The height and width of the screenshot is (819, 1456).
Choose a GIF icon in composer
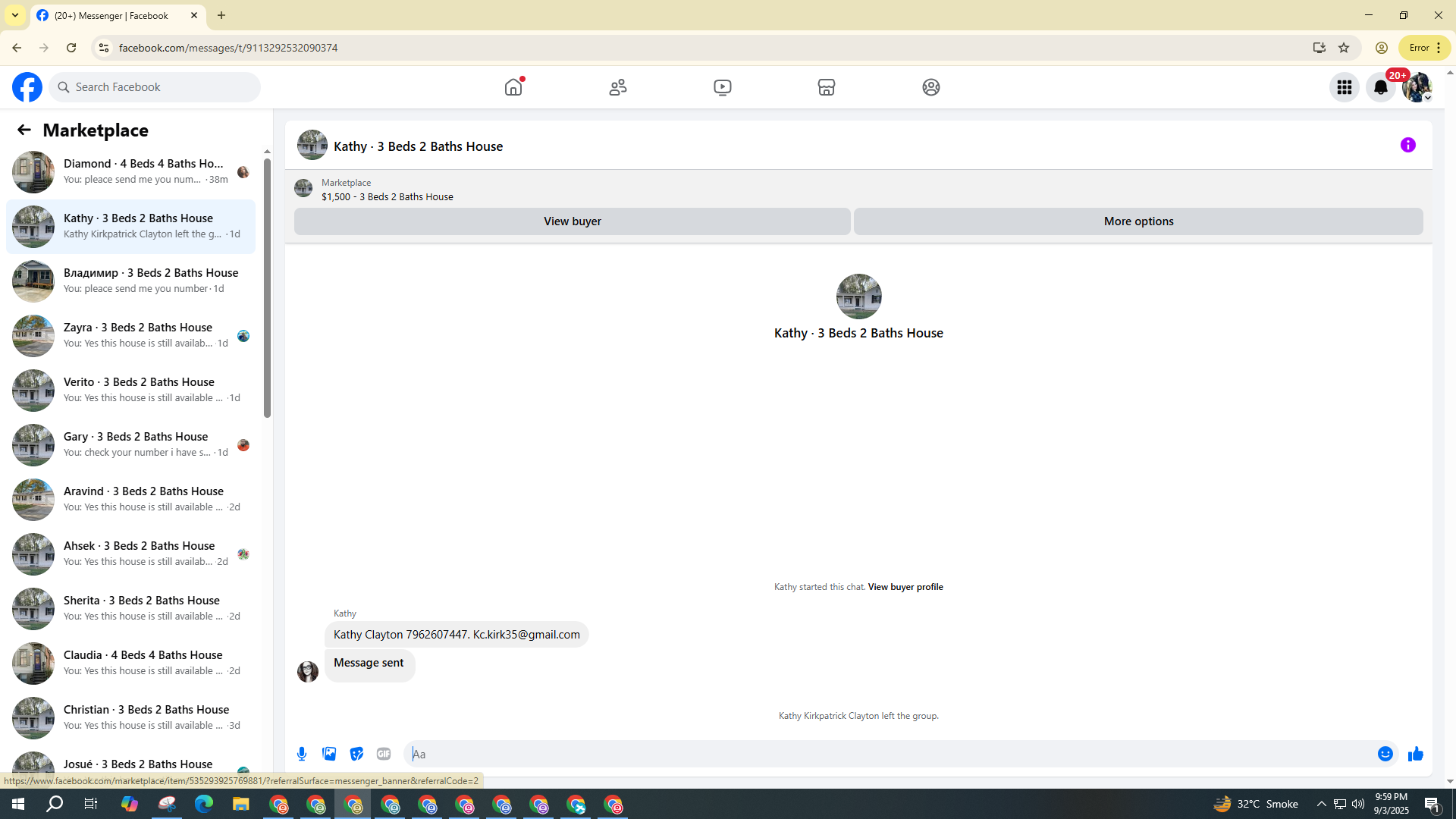[384, 754]
